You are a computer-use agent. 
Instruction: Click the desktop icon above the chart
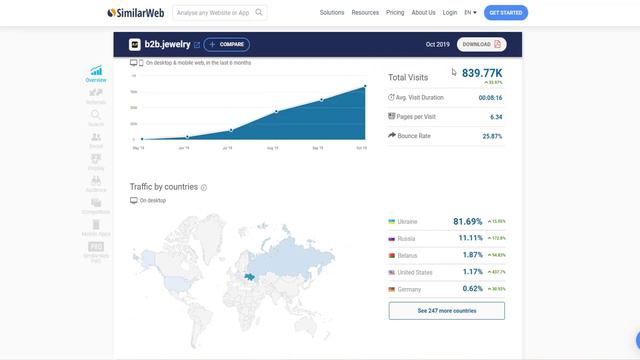tap(133, 62)
